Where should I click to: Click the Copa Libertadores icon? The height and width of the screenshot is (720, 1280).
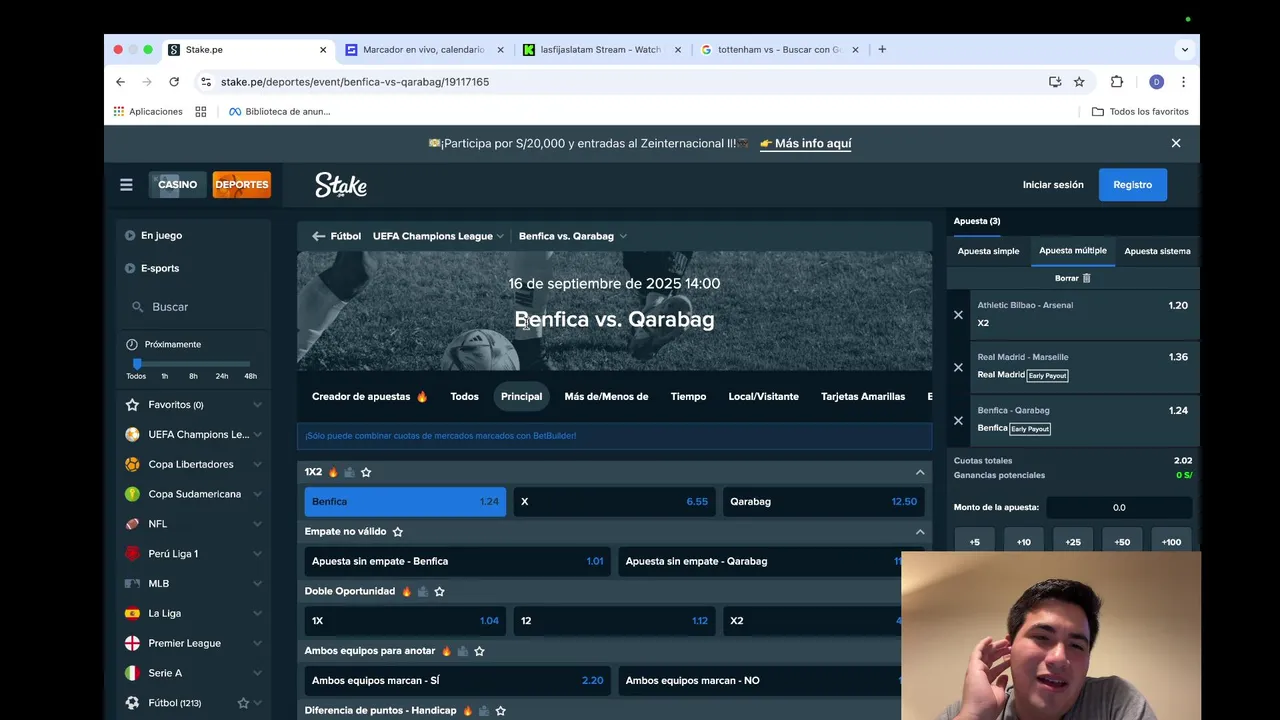pyautogui.click(x=132, y=465)
